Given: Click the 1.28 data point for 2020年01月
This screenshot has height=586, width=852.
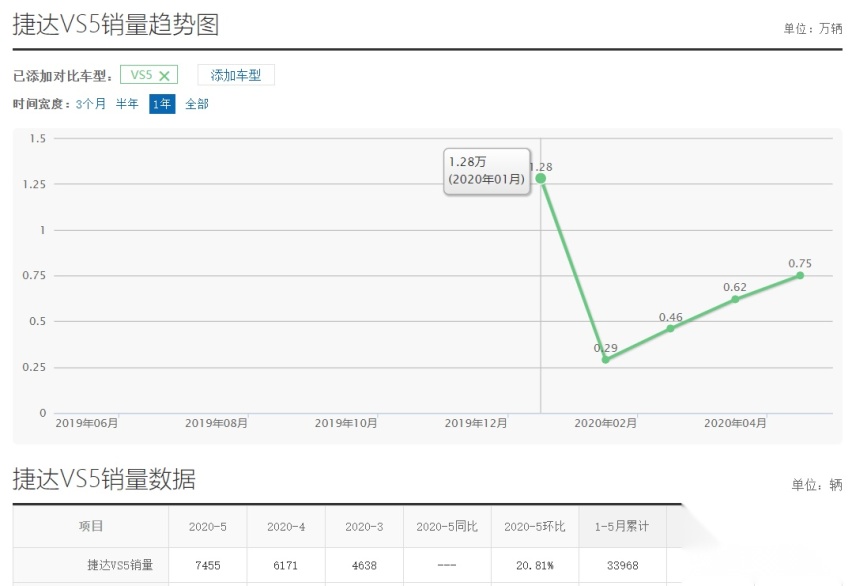Looking at the screenshot, I should (541, 178).
